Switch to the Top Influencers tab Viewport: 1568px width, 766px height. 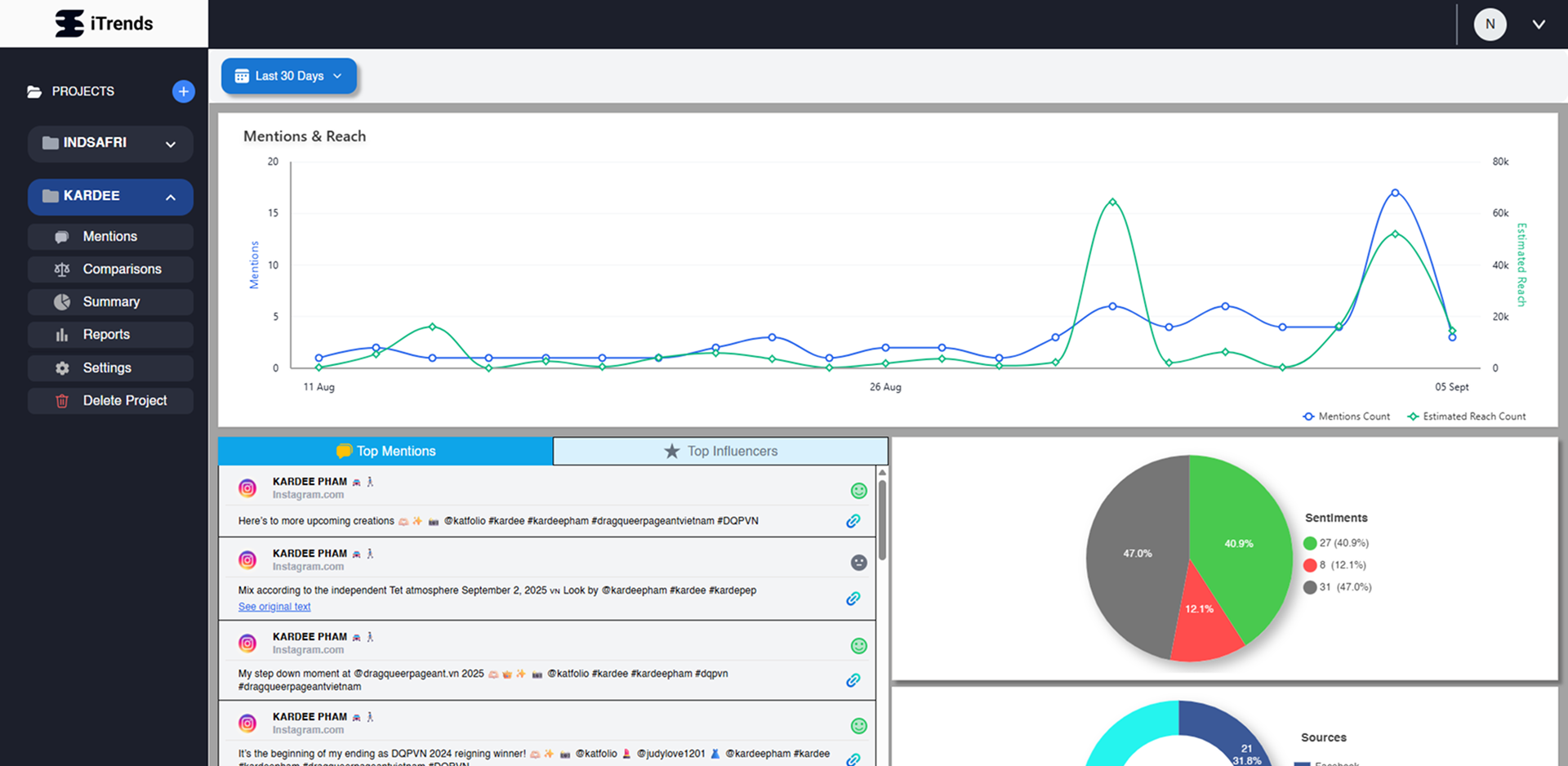tap(720, 452)
